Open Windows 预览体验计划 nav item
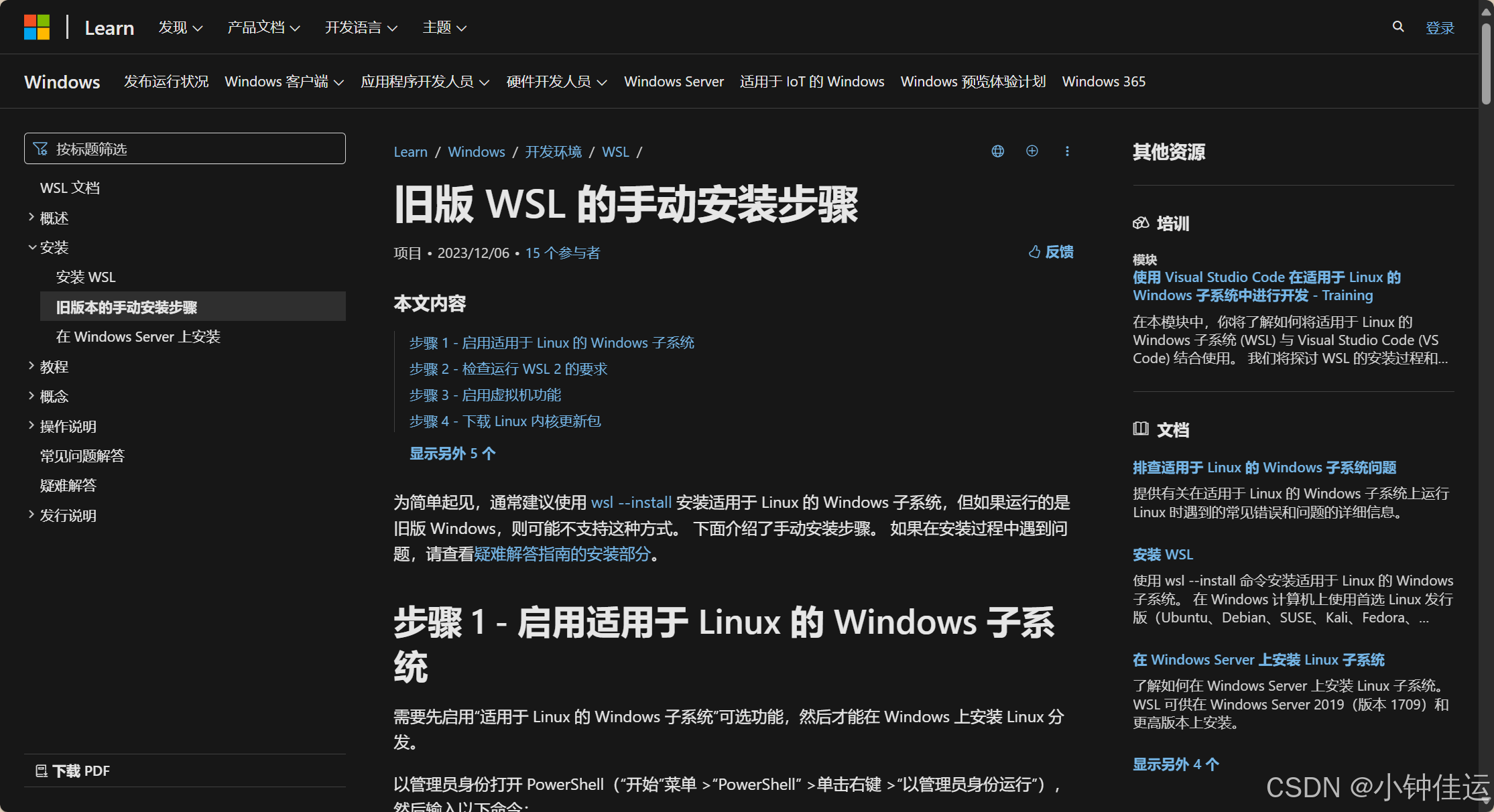The height and width of the screenshot is (812, 1494). (973, 82)
